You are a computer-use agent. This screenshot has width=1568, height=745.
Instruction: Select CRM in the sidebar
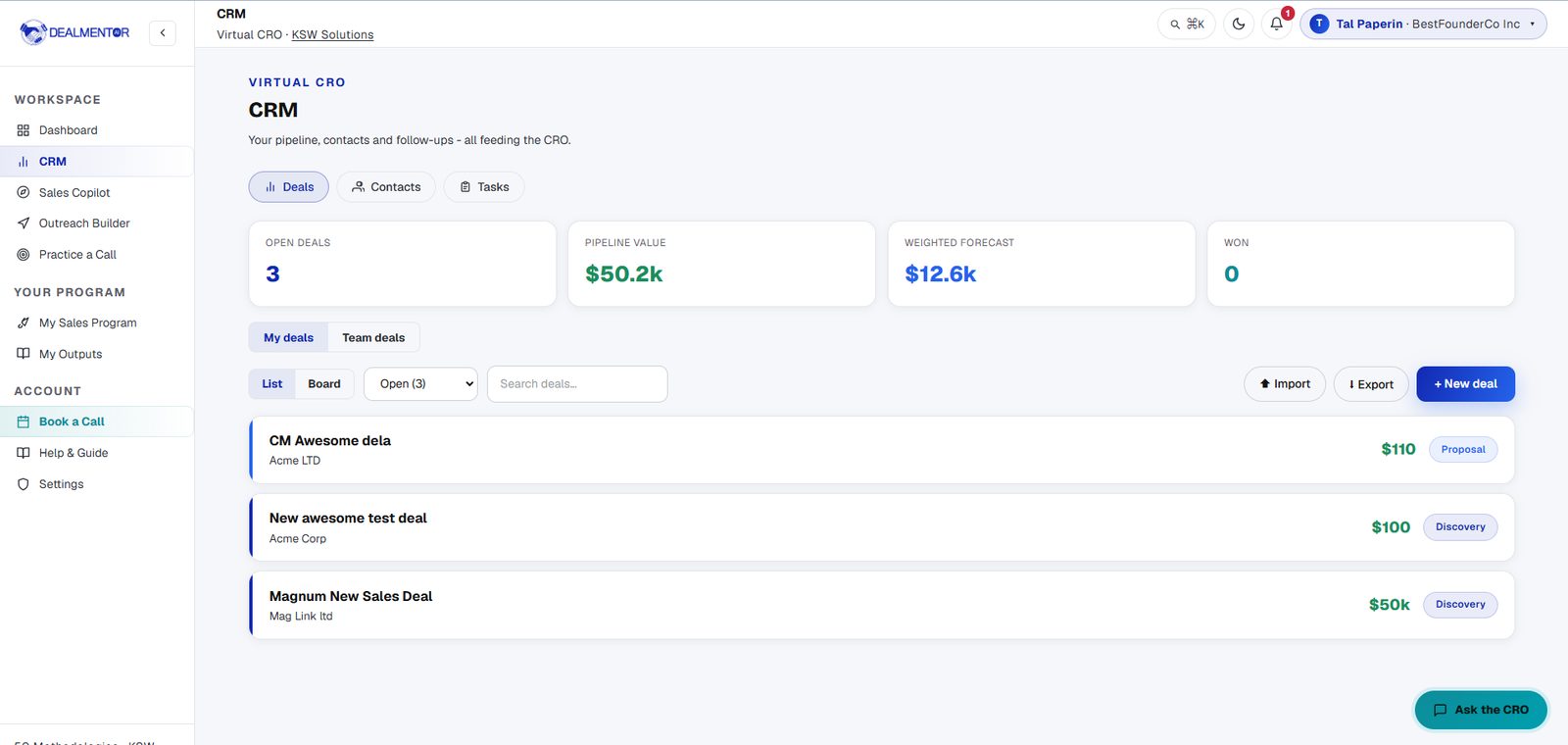[96, 162]
